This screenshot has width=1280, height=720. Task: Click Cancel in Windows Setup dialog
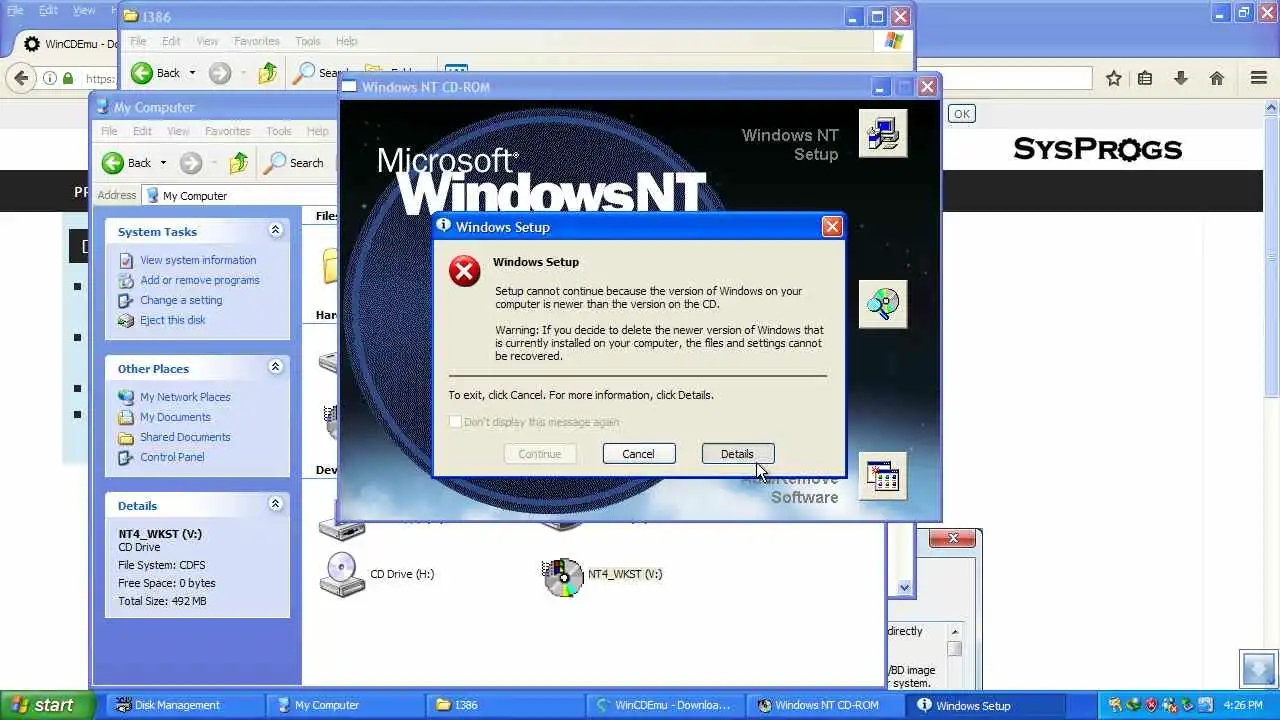[x=639, y=454]
